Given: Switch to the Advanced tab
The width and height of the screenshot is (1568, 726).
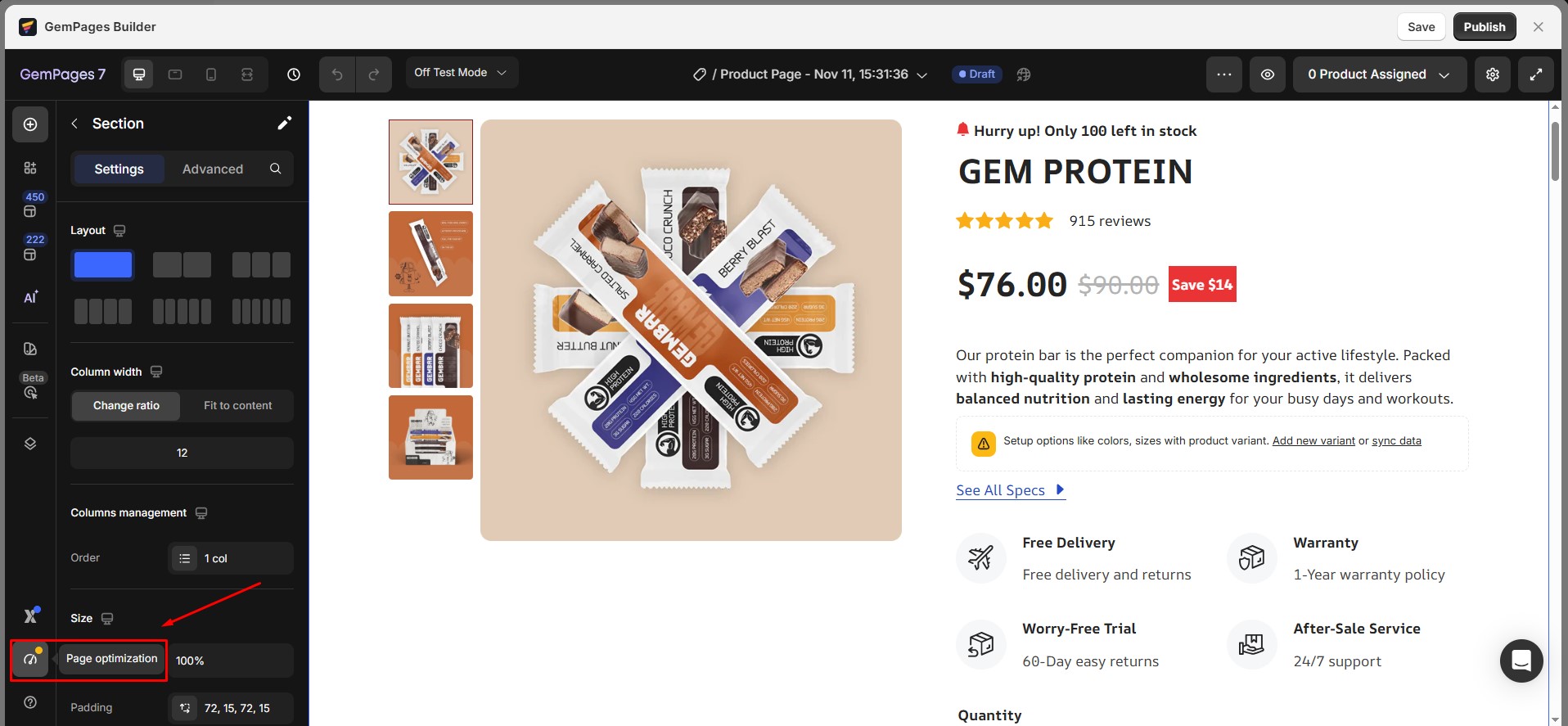Looking at the screenshot, I should click(213, 169).
